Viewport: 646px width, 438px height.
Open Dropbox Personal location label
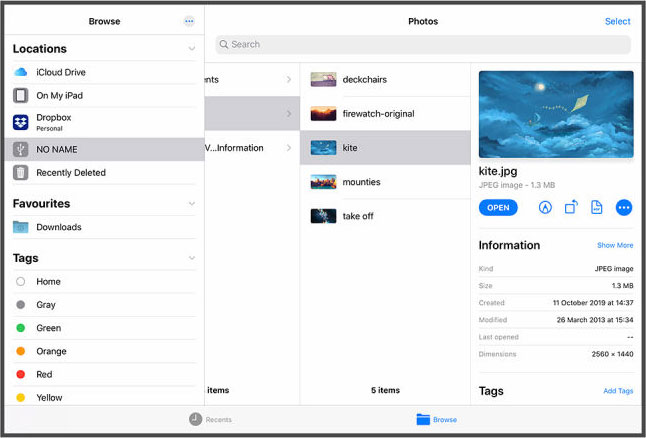[54, 122]
